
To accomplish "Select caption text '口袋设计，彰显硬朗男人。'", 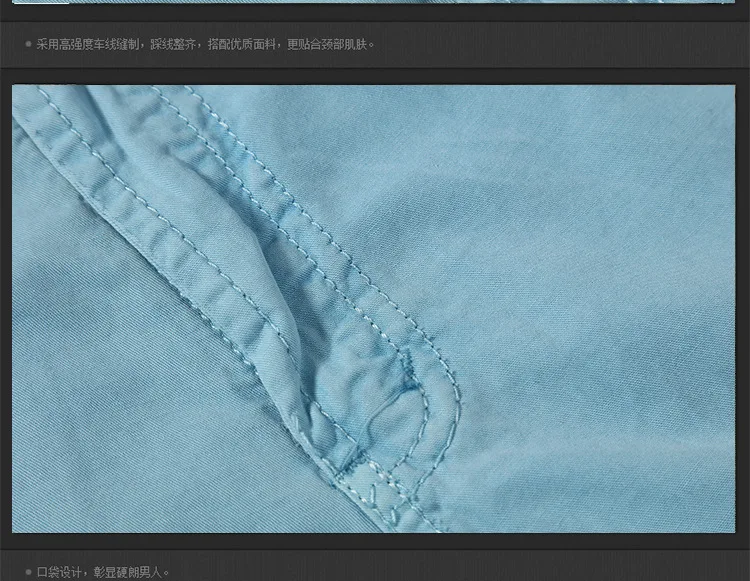I will coord(103,572).
